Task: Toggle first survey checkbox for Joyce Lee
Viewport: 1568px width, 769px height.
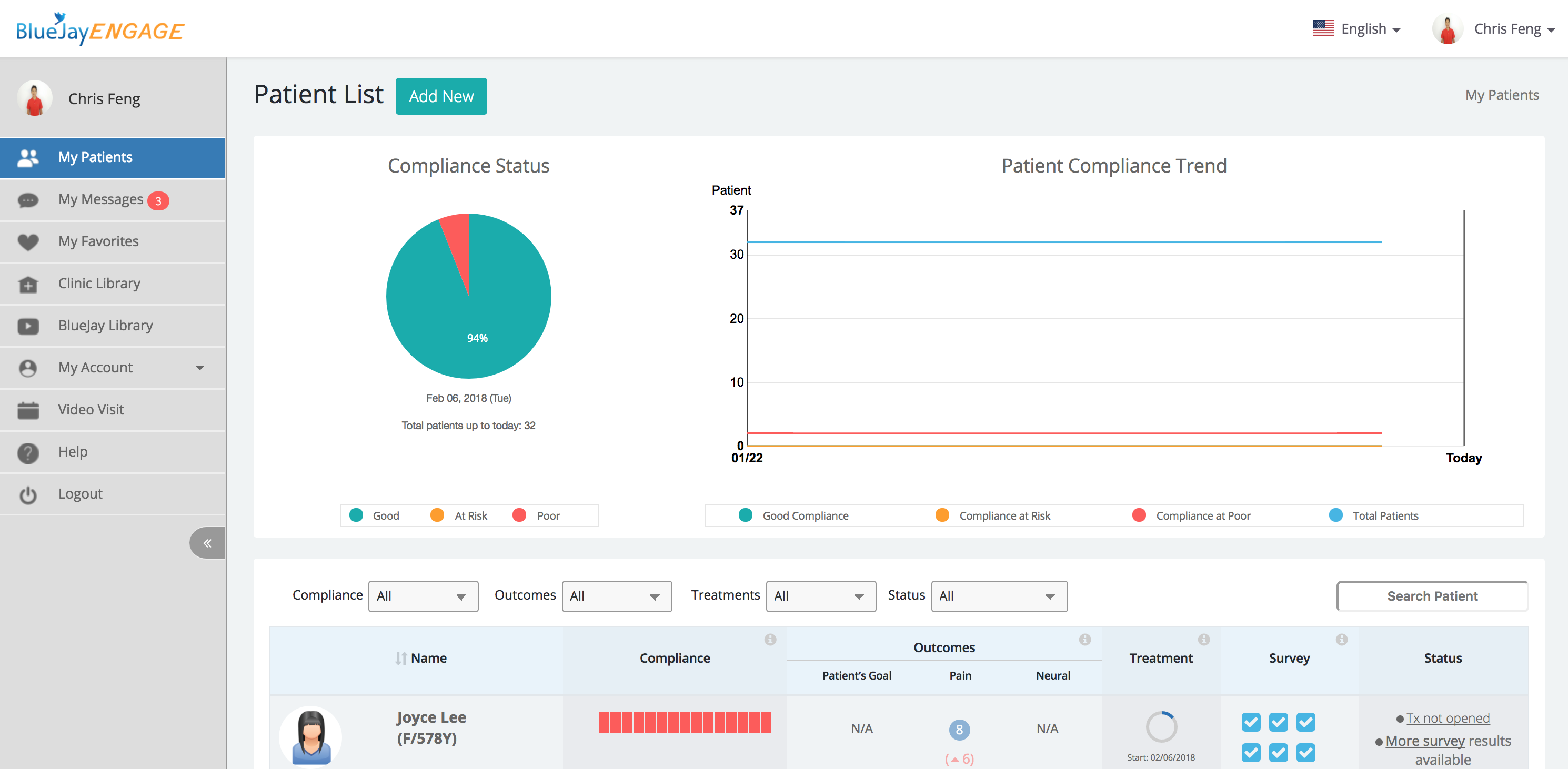Action: [x=1251, y=722]
